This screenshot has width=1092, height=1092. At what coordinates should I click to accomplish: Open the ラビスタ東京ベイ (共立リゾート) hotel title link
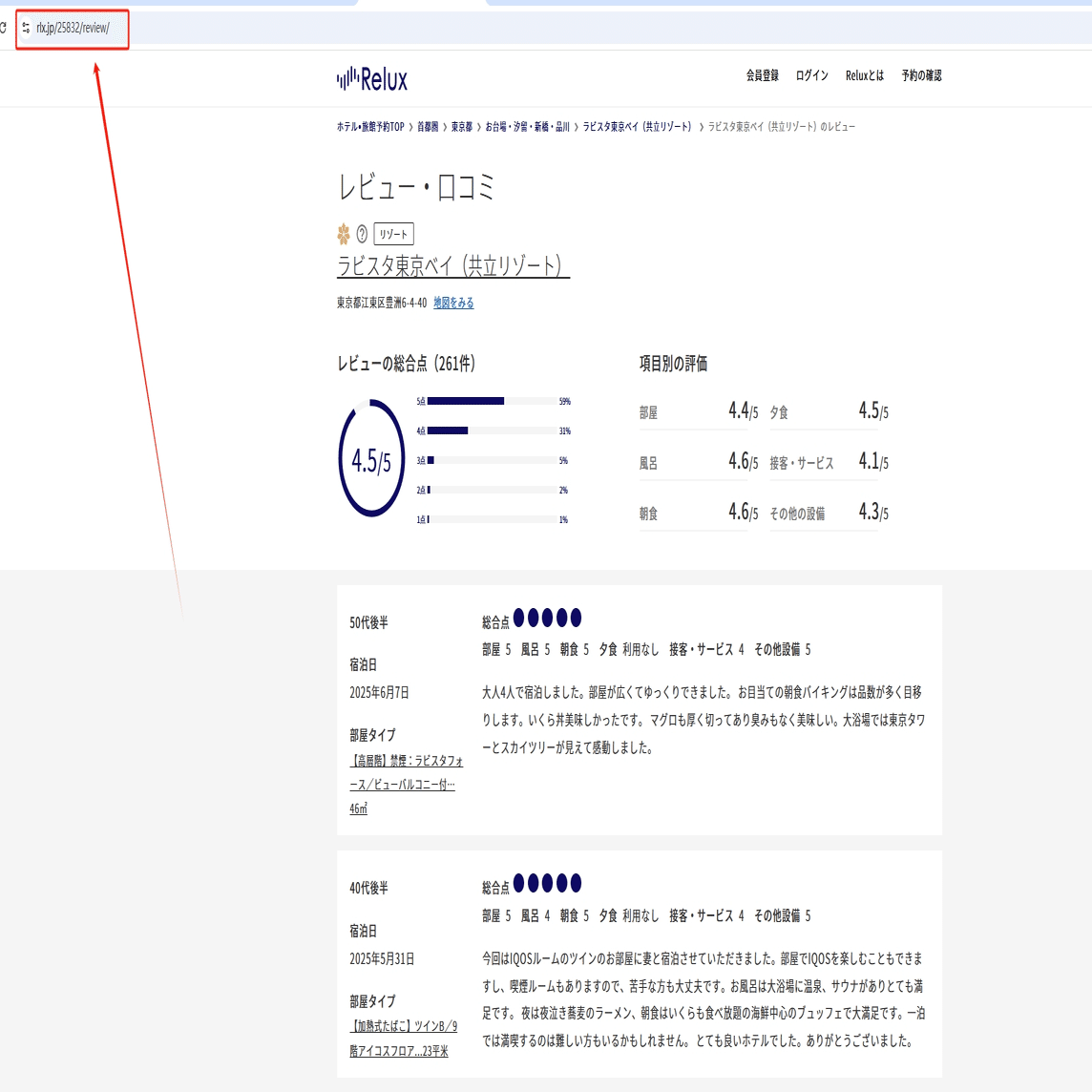point(453,266)
